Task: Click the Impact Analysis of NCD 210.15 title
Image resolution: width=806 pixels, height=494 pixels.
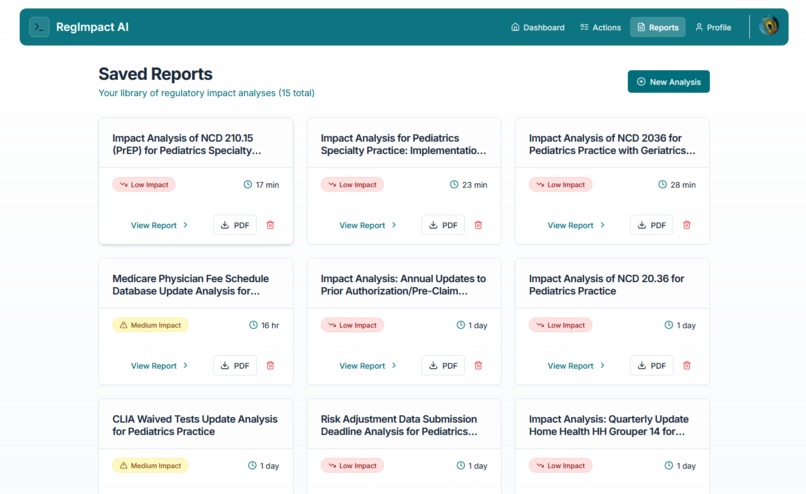Action: click(x=187, y=144)
